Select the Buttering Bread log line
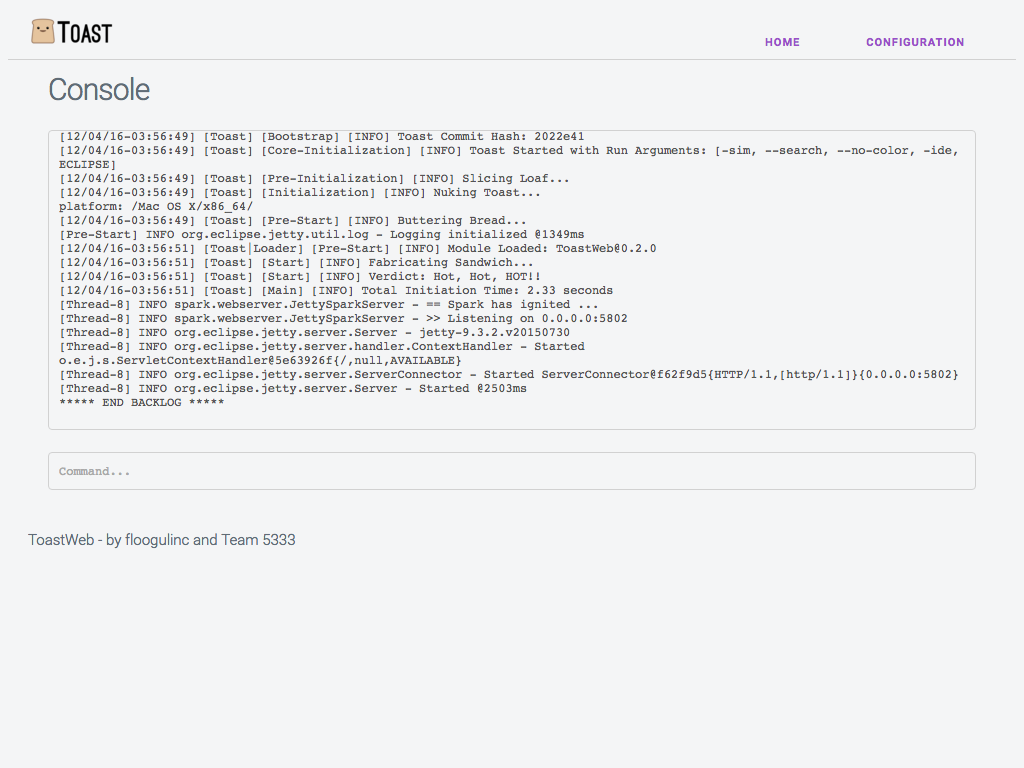This screenshot has width=1024, height=768. coord(293,221)
